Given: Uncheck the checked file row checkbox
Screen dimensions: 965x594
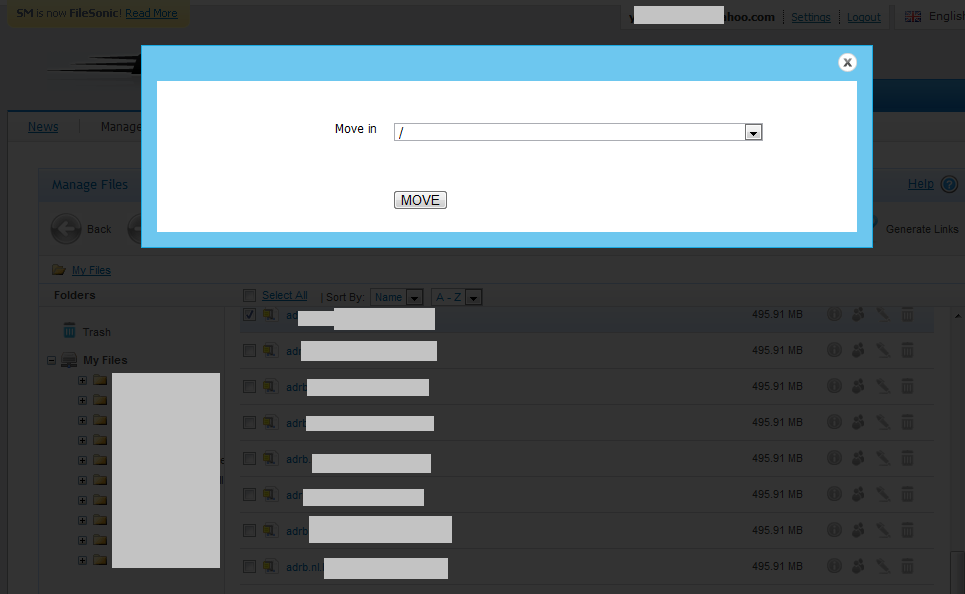Looking at the screenshot, I should tap(249, 315).
